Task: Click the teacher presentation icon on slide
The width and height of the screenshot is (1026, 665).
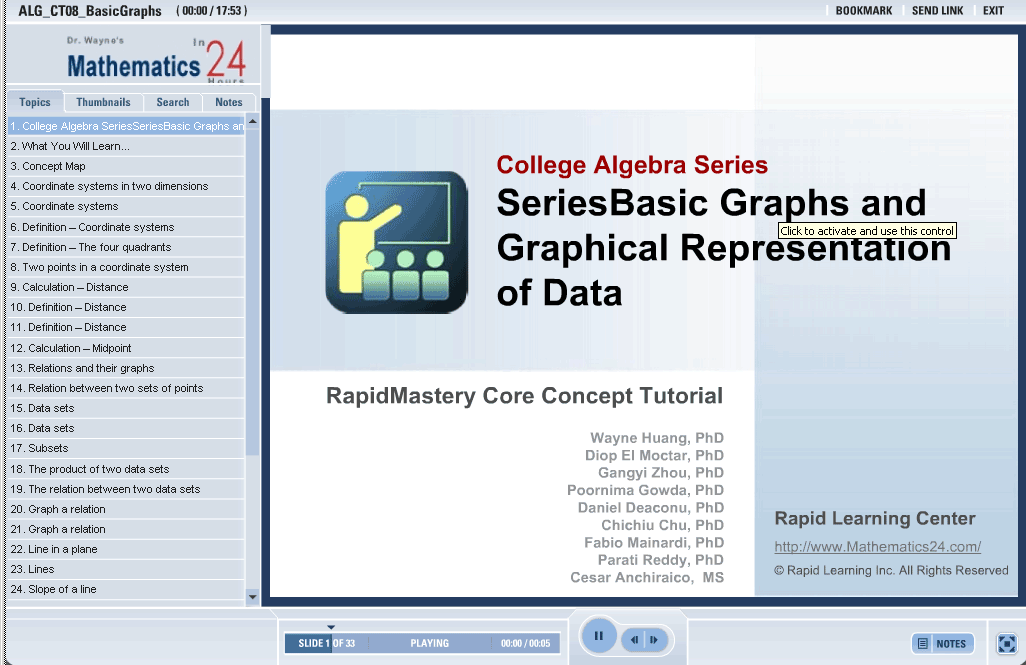Action: coord(396,242)
